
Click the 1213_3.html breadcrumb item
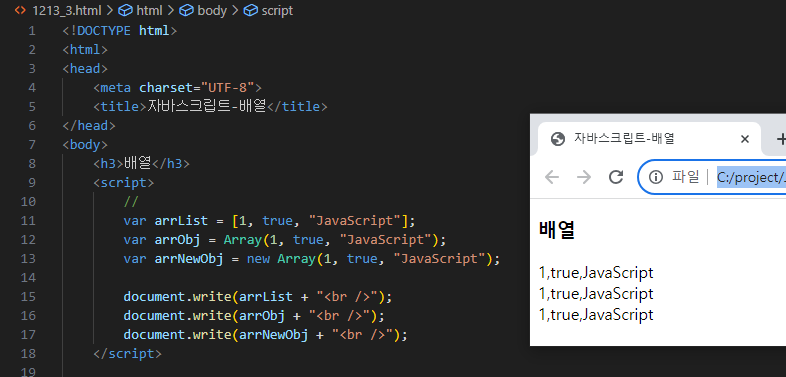pyautogui.click(x=67, y=10)
